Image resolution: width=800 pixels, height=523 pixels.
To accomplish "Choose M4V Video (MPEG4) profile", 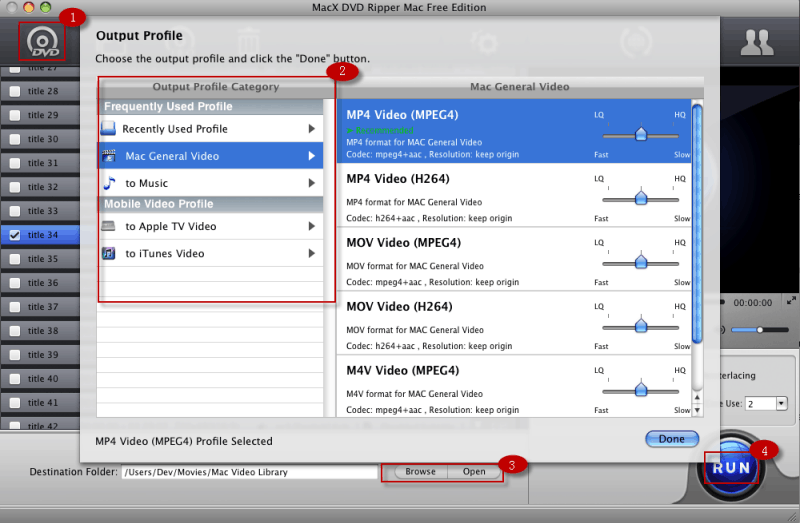I will pos(514,387).
